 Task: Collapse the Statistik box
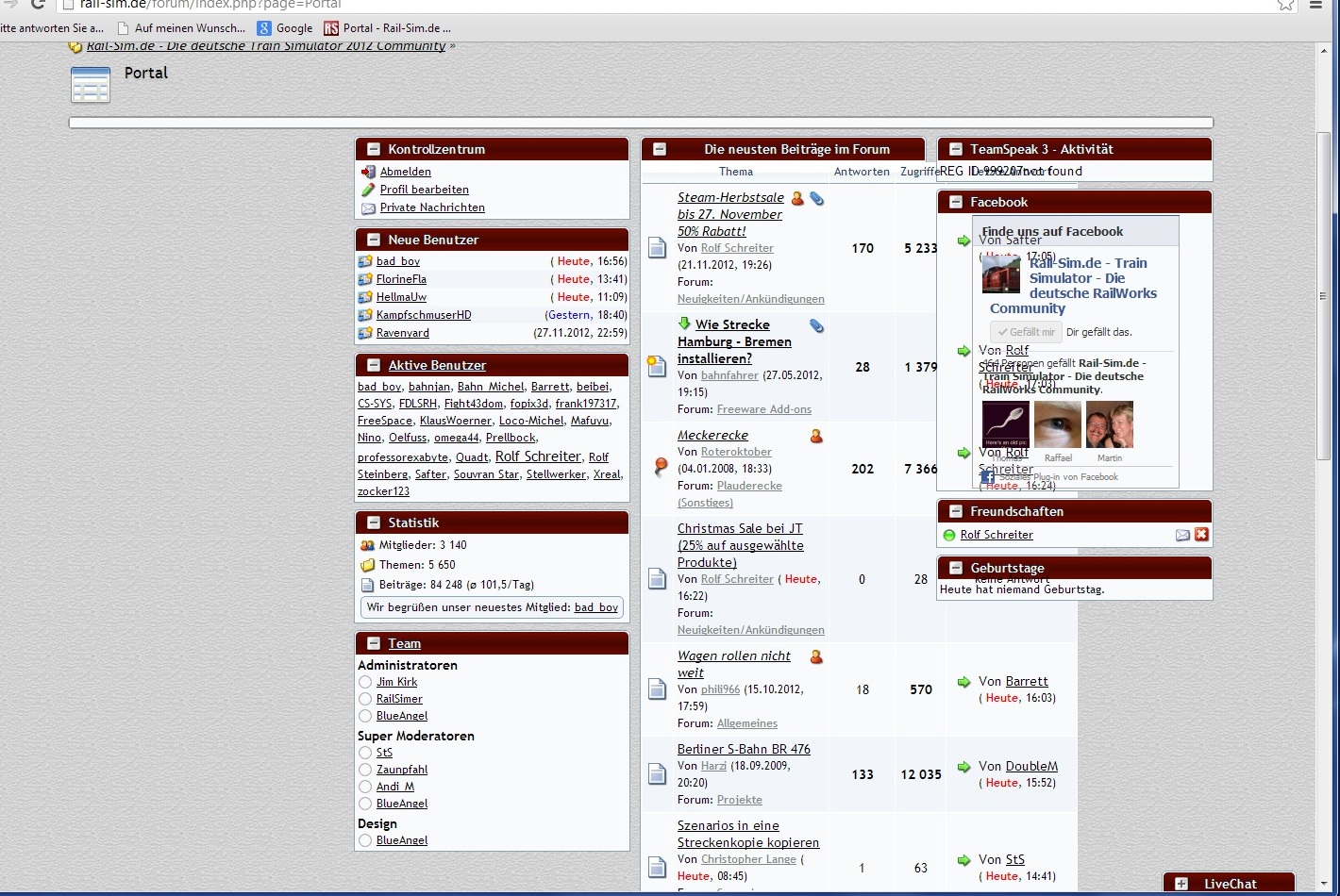tap(374, 523)
